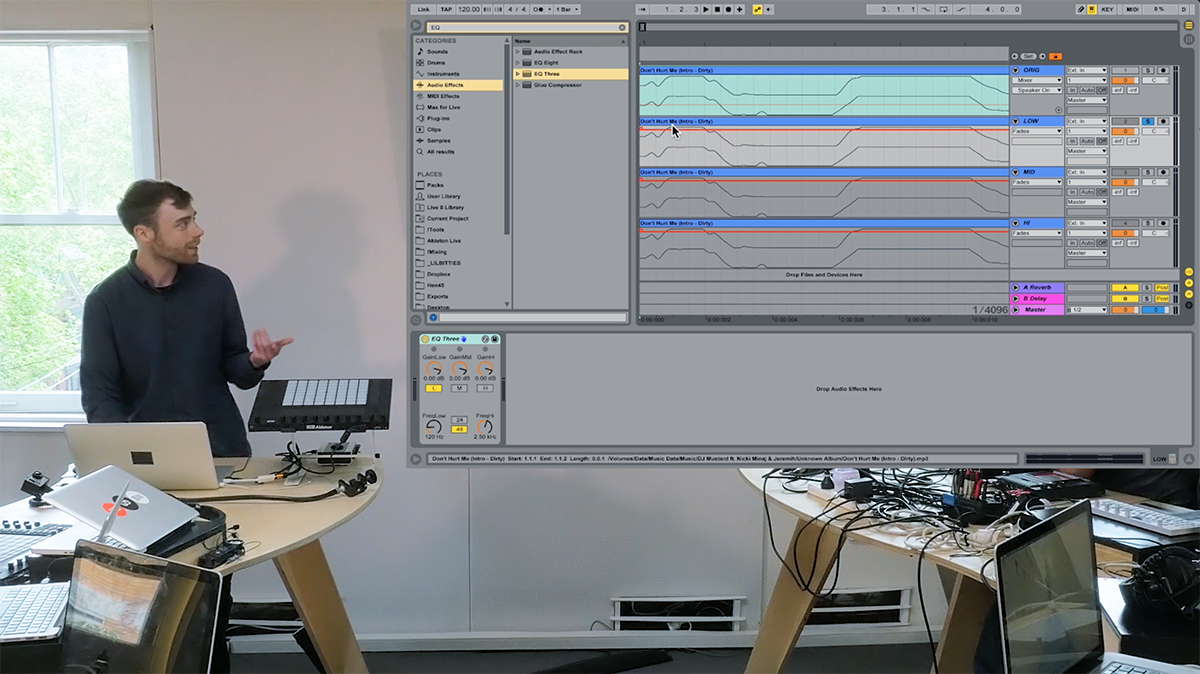Viewport: 1200px width, 674px height.
Task: Open LOW track Fades chooser
Action: [x=1037, y=131]
